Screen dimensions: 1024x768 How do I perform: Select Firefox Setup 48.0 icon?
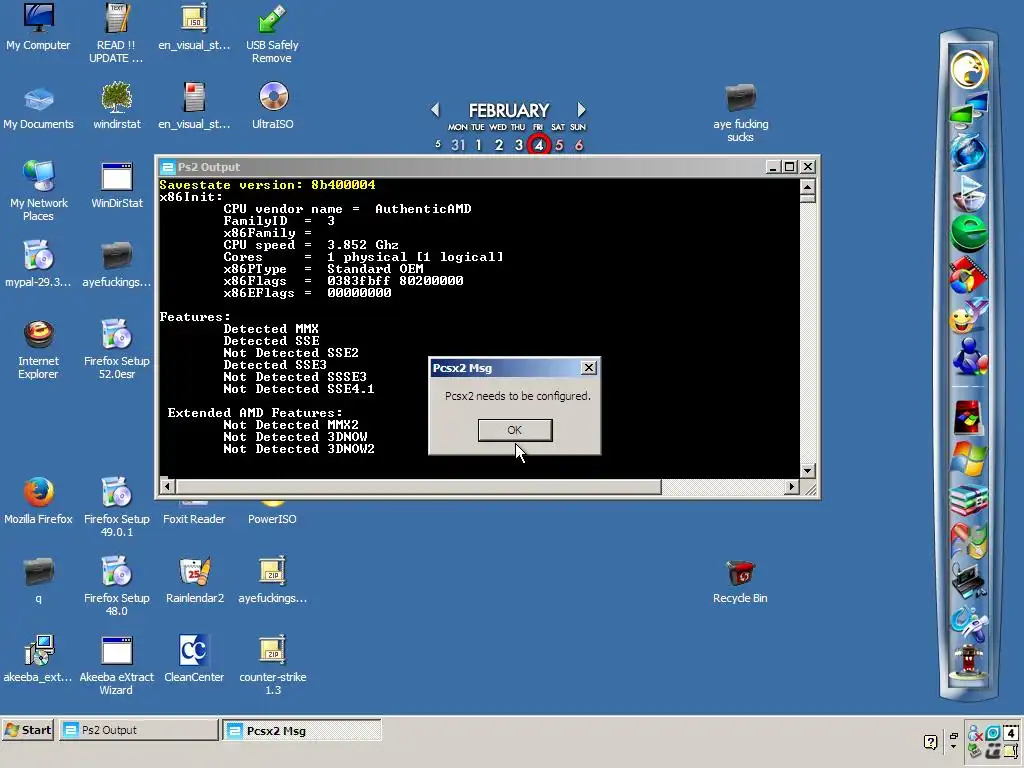point(116,586)
